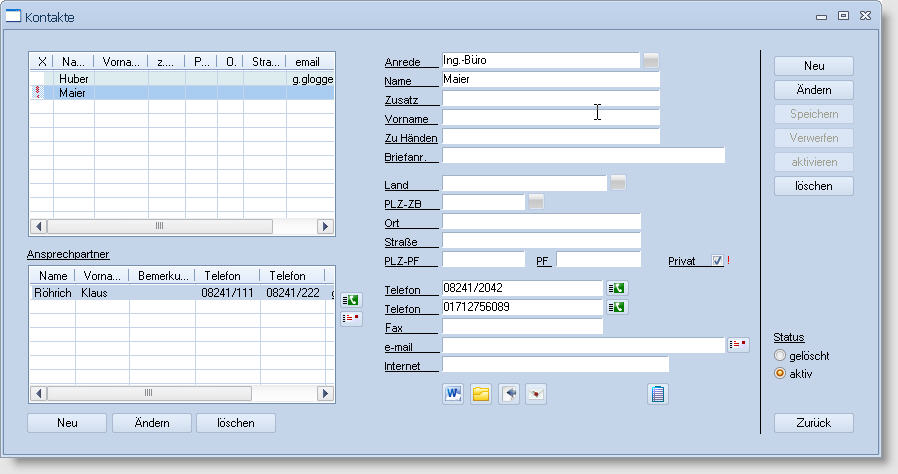Open the Land dropdown button
Viewport: 898px width, 474px height.
pos(618,183)
